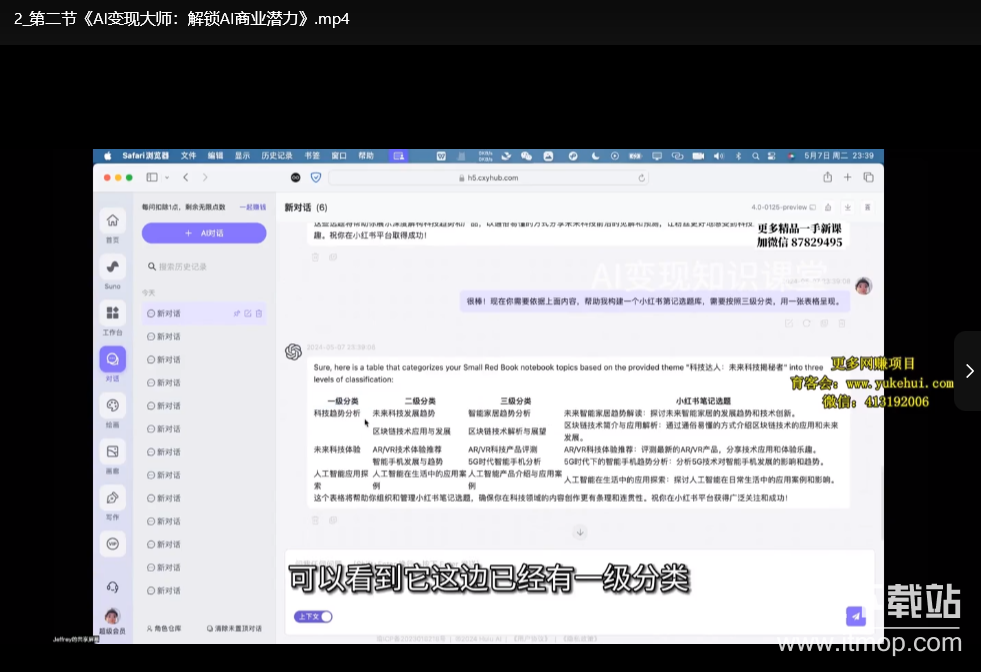
Task: Click the clear-chat icon at header far right
Action: [x=868, y=207]
